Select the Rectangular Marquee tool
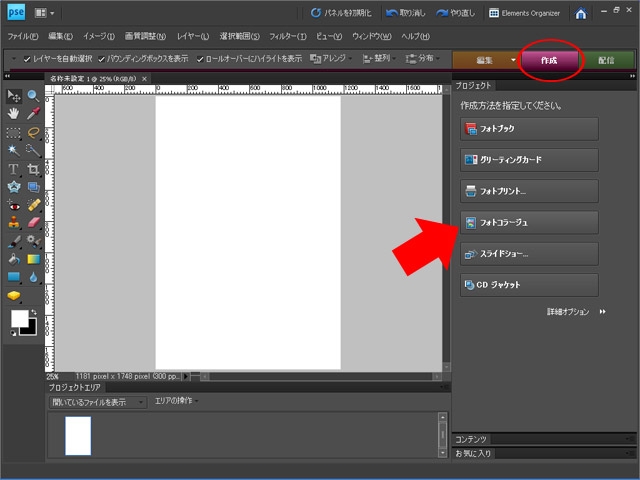 tap(13, 133)
